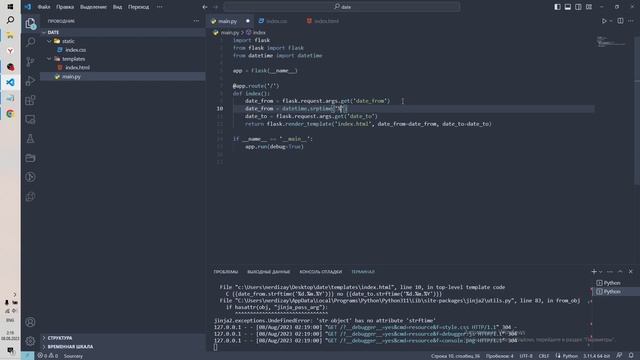Collapse the templates folder
Image resolution: width=640 pixels, height=360 pixels.
122,59
